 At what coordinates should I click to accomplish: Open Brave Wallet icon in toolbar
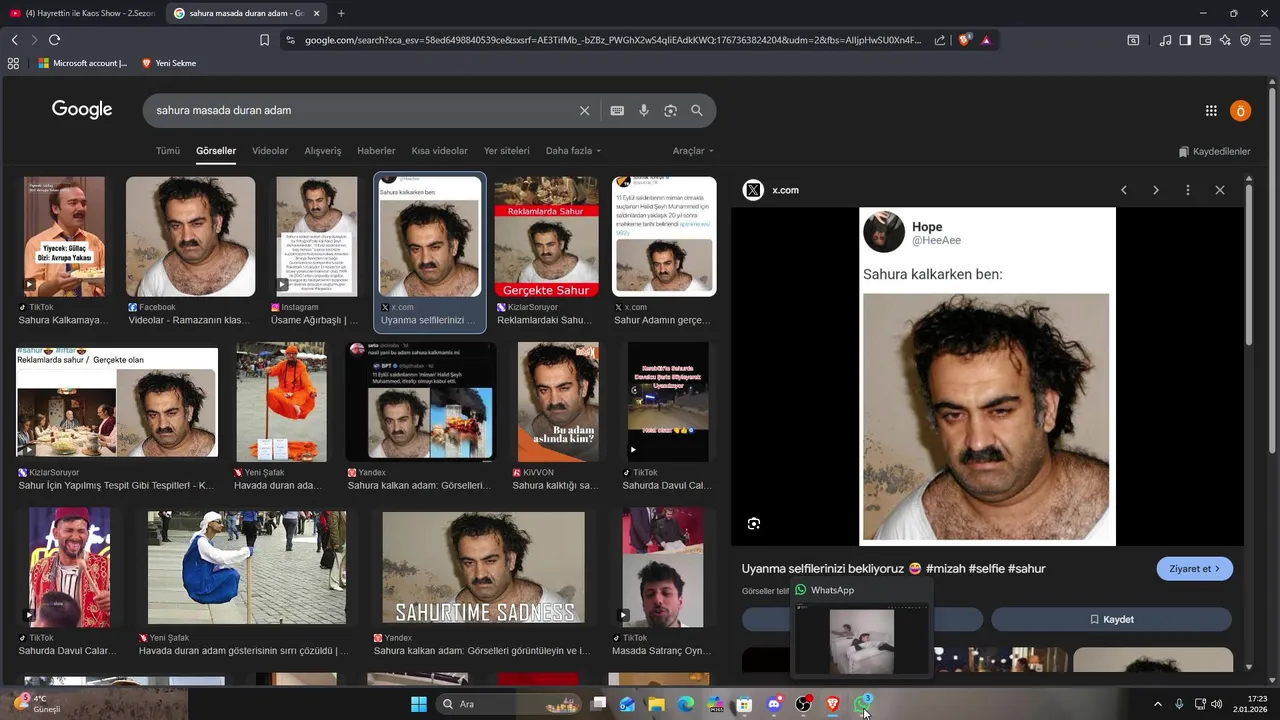tap(1205, 40)
